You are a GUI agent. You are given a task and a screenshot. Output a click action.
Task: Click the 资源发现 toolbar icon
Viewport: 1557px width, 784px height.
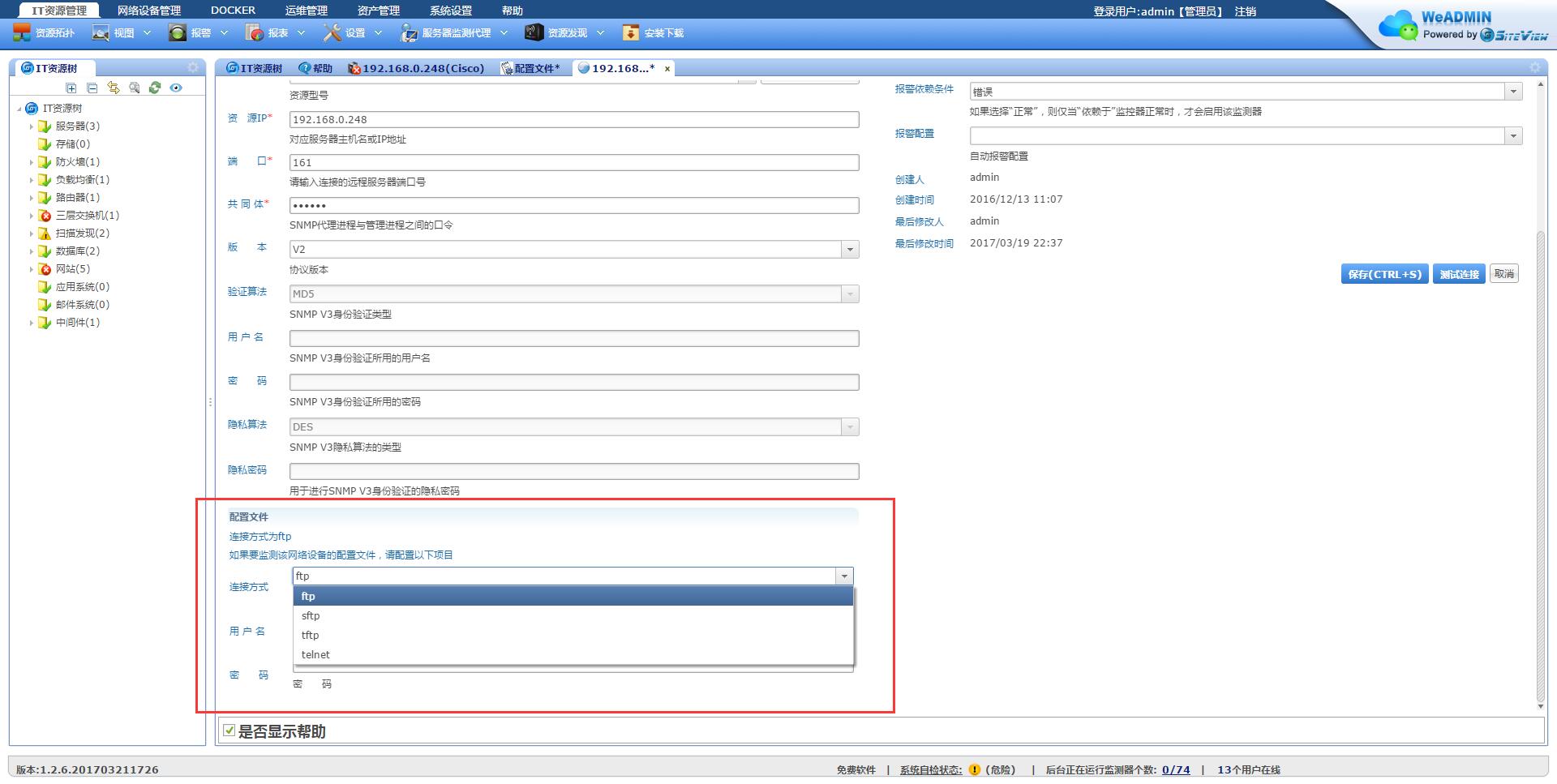[534, 33]
